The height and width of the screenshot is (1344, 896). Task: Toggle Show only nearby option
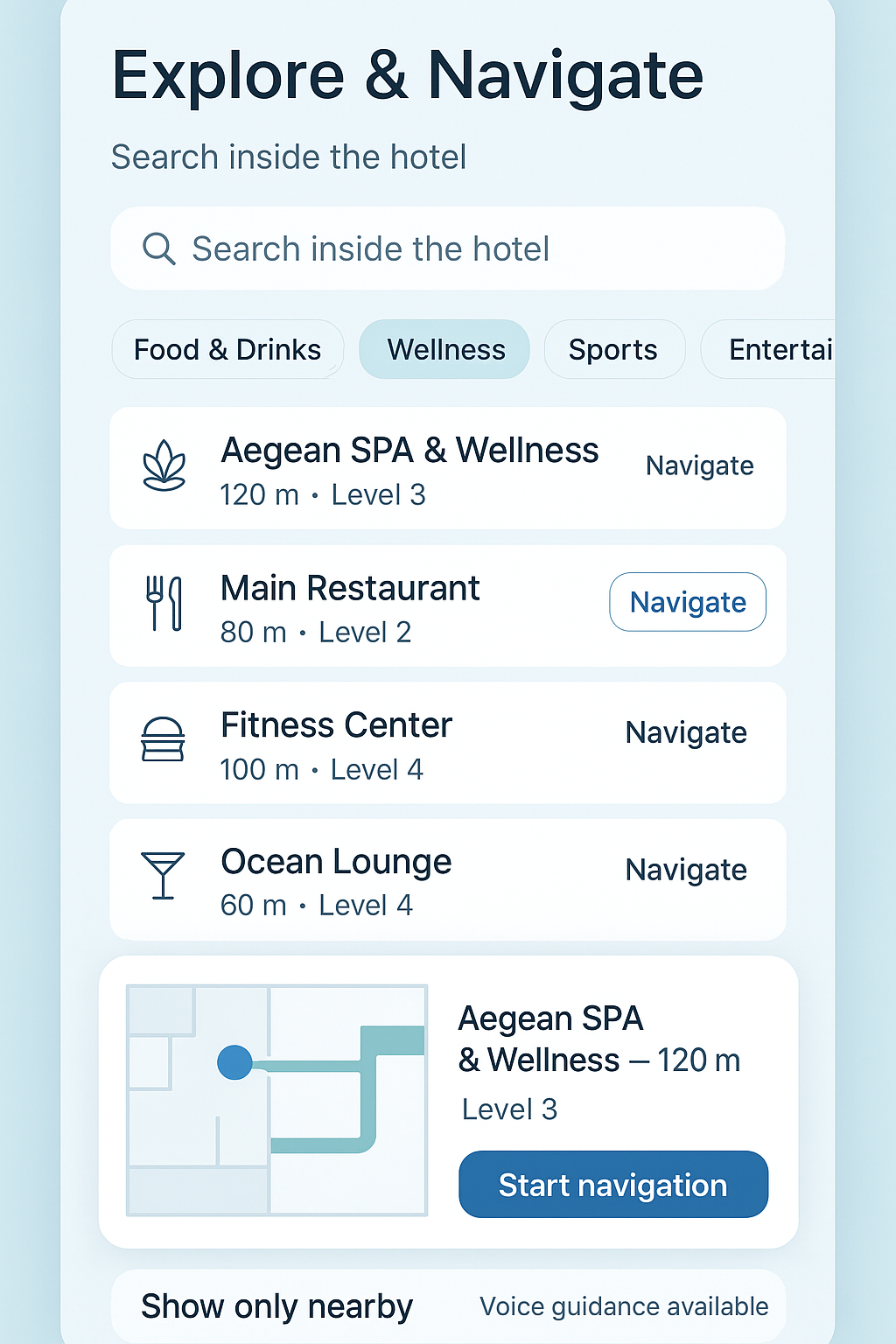tap(276, 1306)
